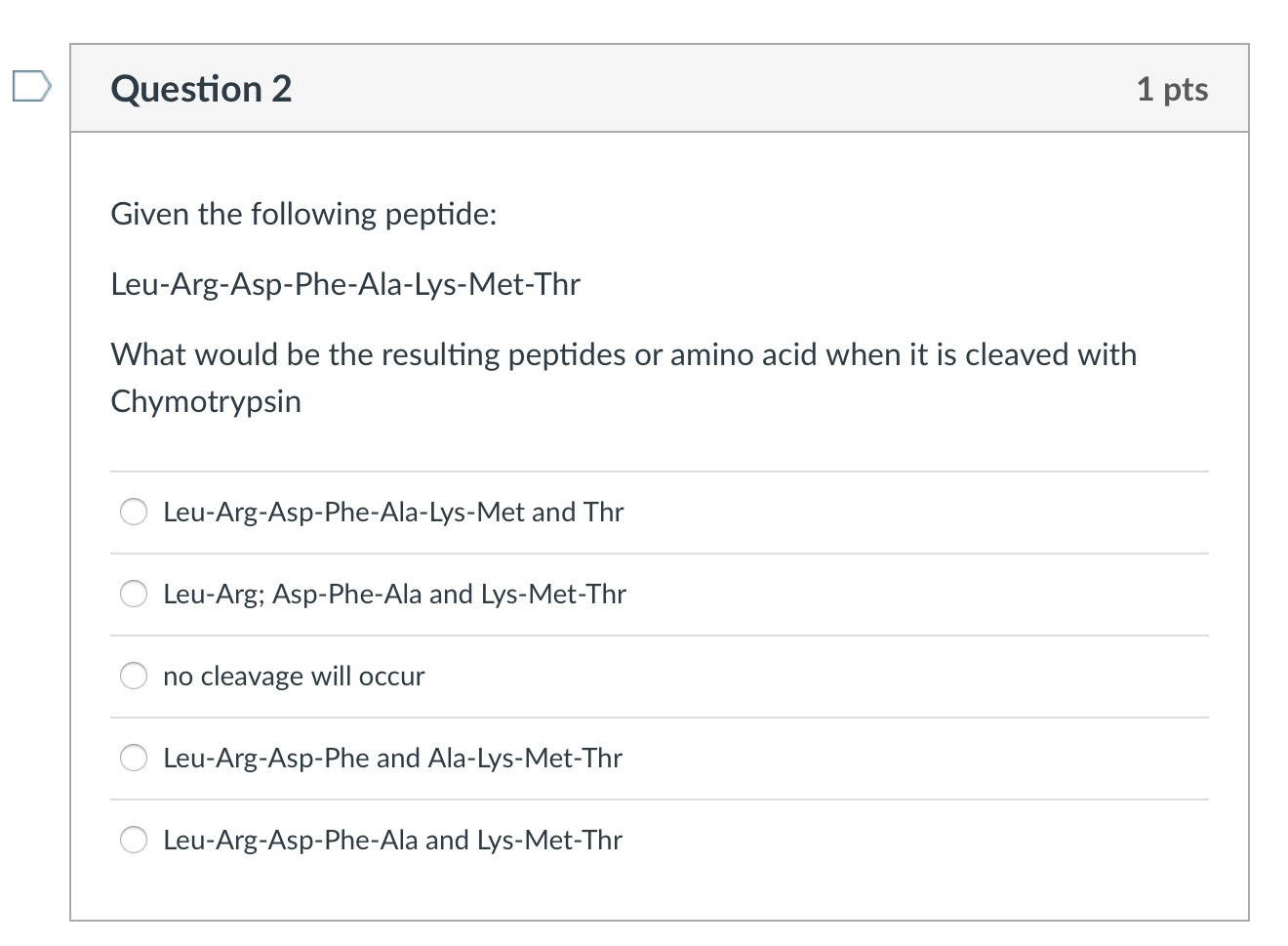
Task: Mark radio for 'Leu-Arg-Asp-Phe-Ala and Lys-Met-Thr'
Action: [x=134, y=840]
